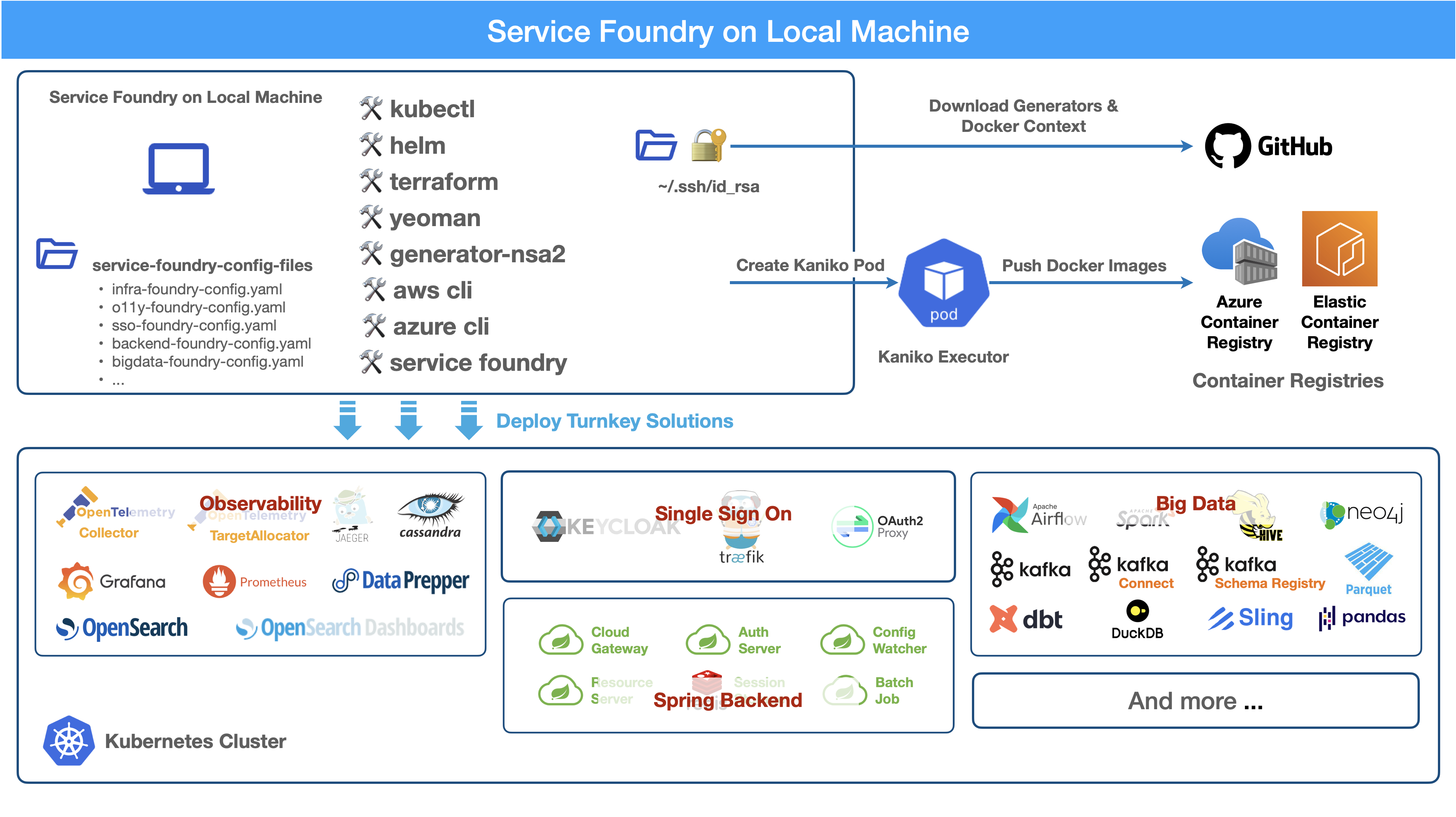
Task: Click the 'Deploy Turnkey Solutions' text
Action: tap(615, 421)
